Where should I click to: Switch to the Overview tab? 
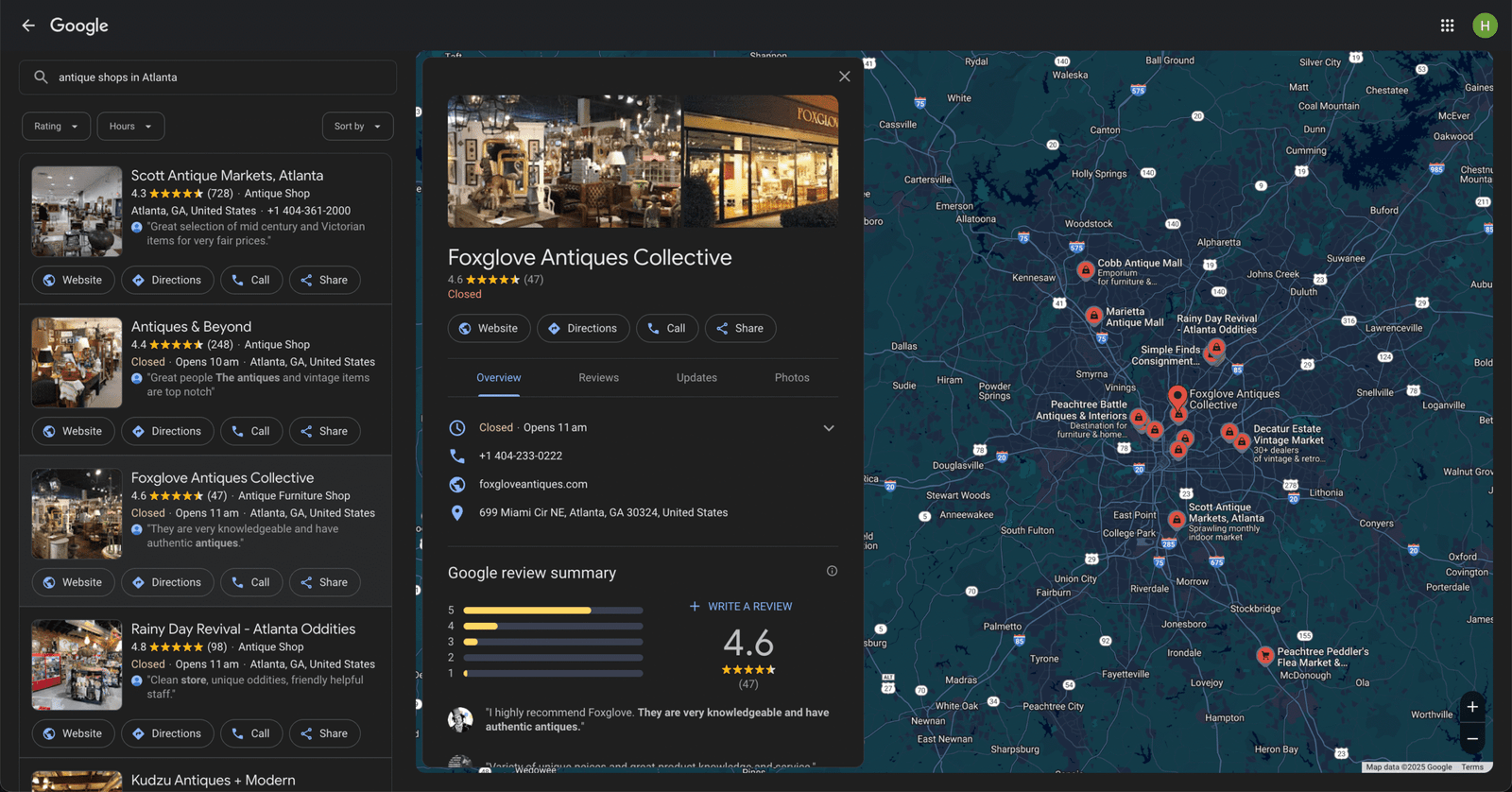click(498, 377)
